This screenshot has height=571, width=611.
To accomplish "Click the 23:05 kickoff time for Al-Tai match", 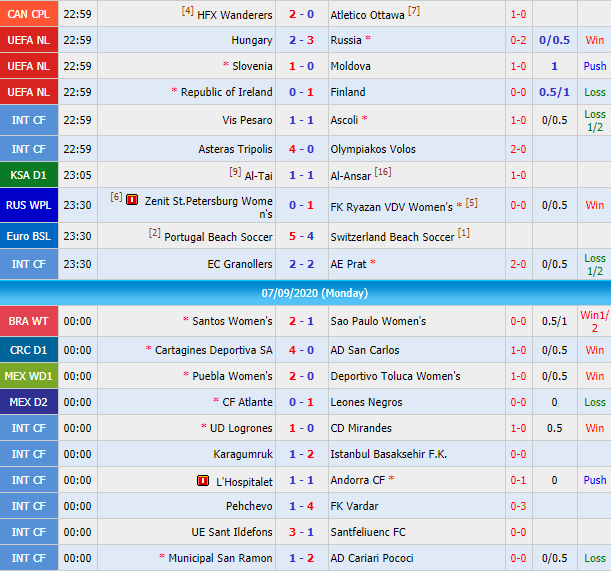I will pos(78,175).
